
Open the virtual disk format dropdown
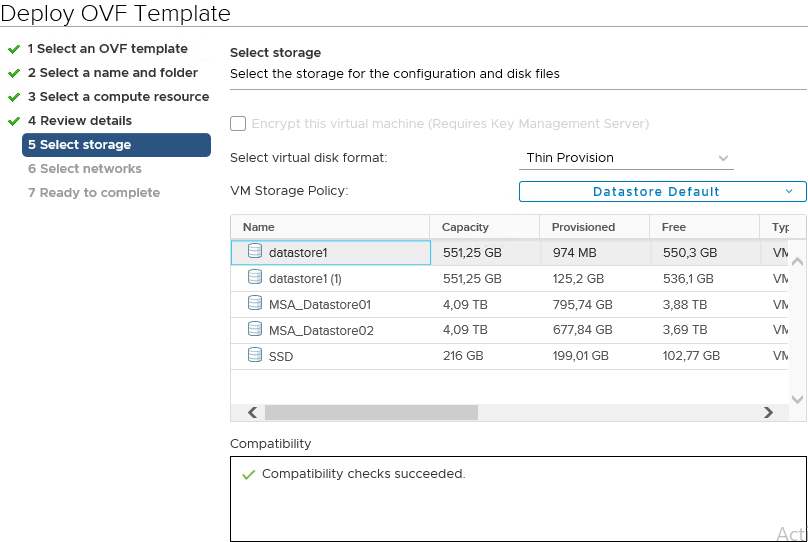pos(626,158)
